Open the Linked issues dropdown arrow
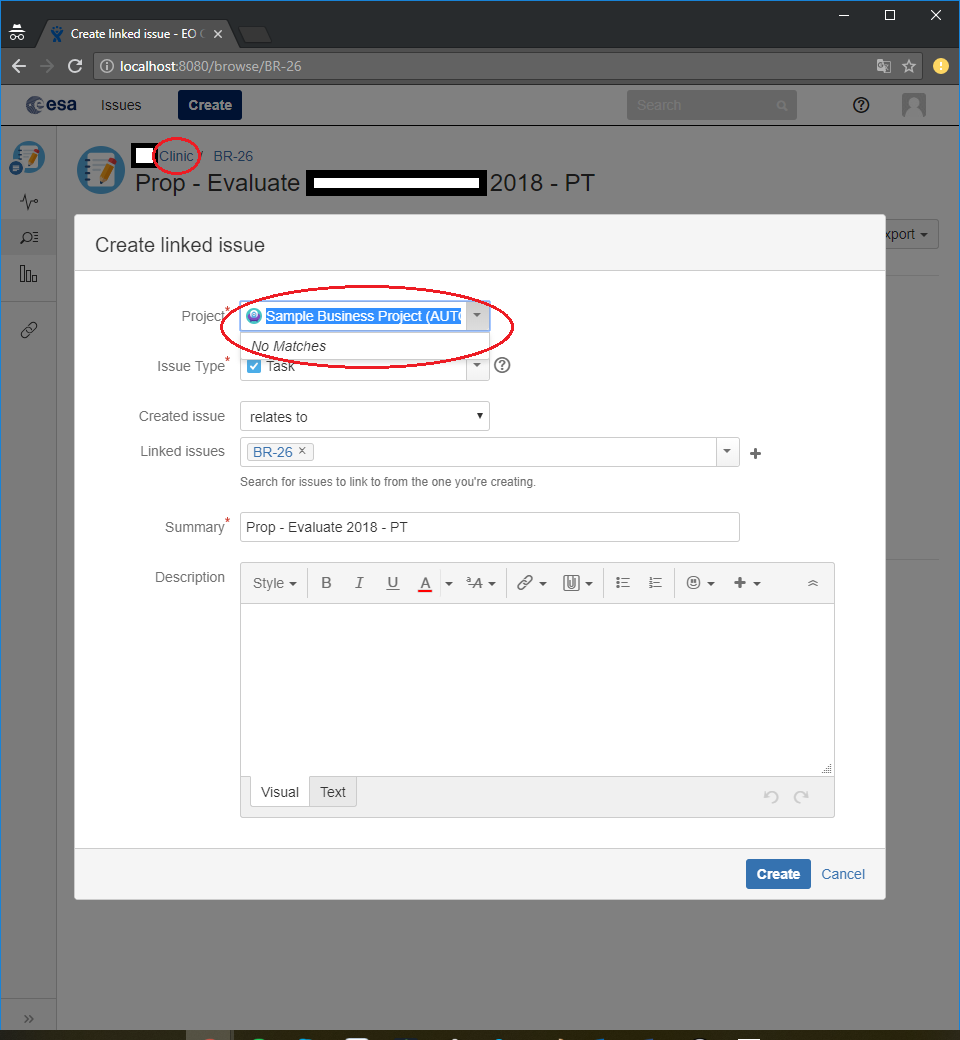This screenshot has height=1040, width=960. [727, 452]
